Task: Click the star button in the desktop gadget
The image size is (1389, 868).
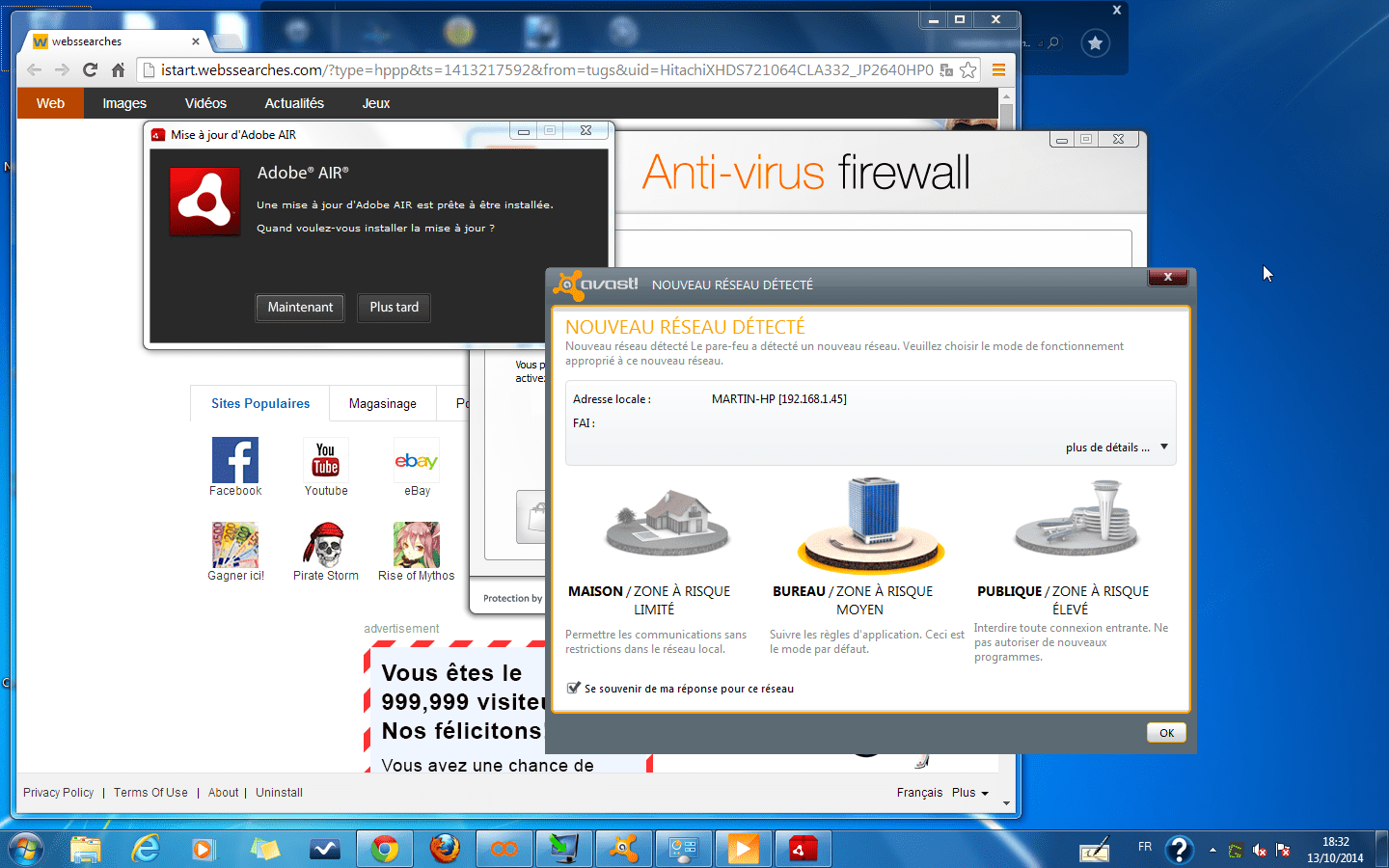Action: (x=1095, y=43)
